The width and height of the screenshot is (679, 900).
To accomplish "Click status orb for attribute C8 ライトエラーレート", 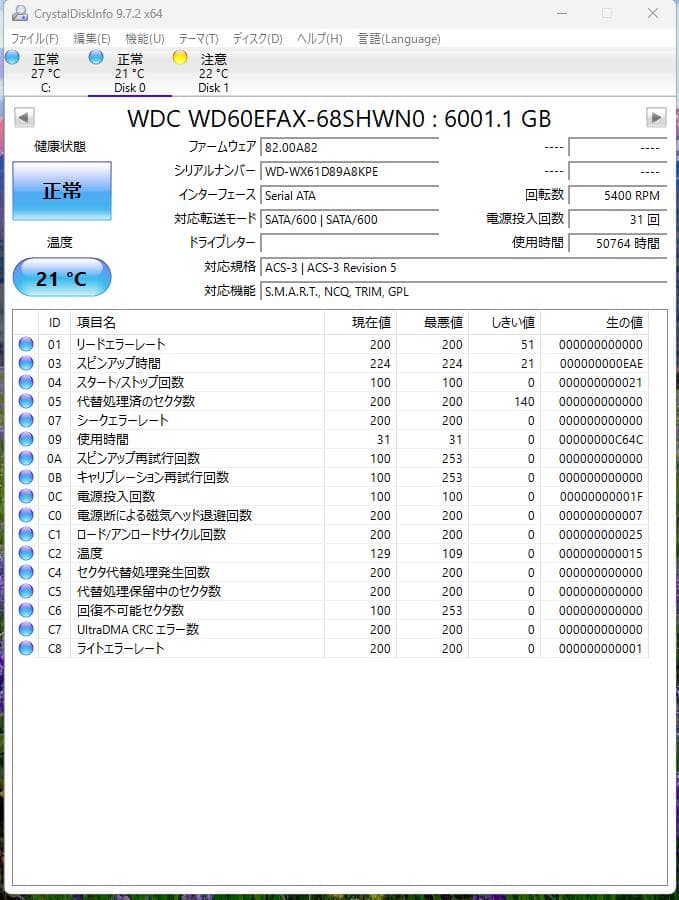I will (26, 647).
